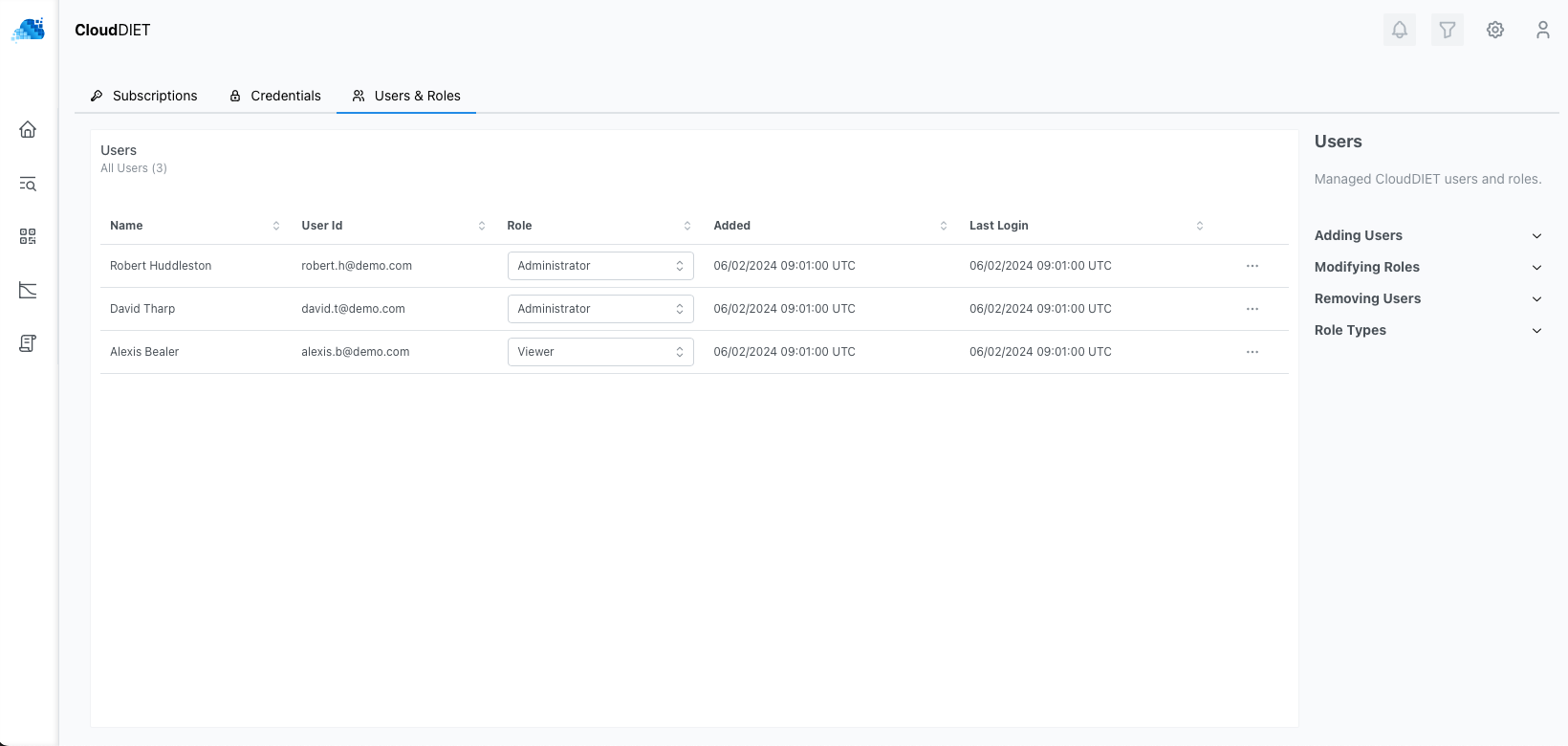
Task: Open the dashboard grid sidebar icon
Action: pyautogui.click(x=28, y=236)
